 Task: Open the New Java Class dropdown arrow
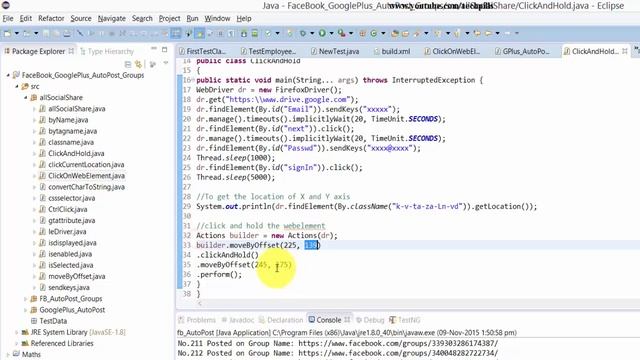[383, 33]
